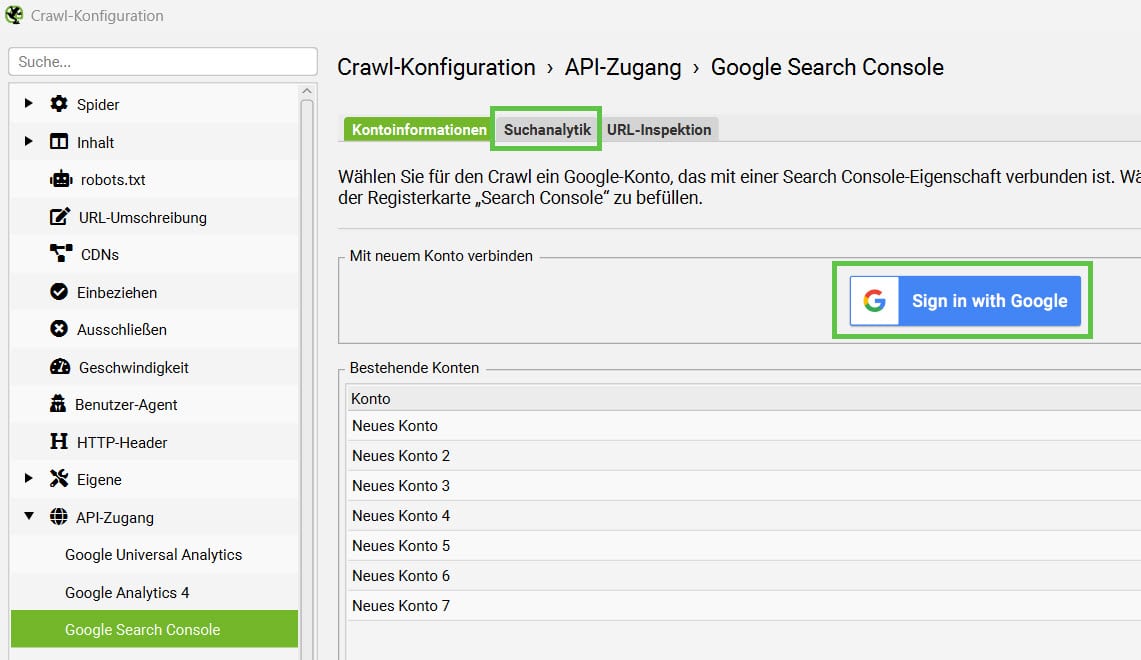
Task: Click Sign in with Google button
Action: click(x=965, y=301)
